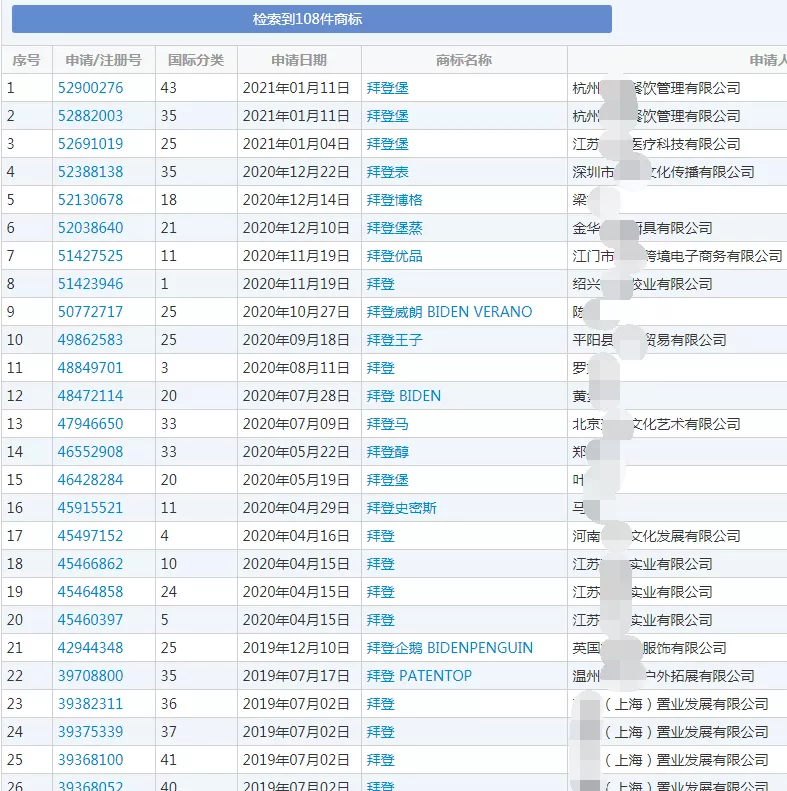Click trademark name 拜登 BIDEN
The height and width of the screenshot is (791, 787).
pyautogui.click(x=404, y=396)
